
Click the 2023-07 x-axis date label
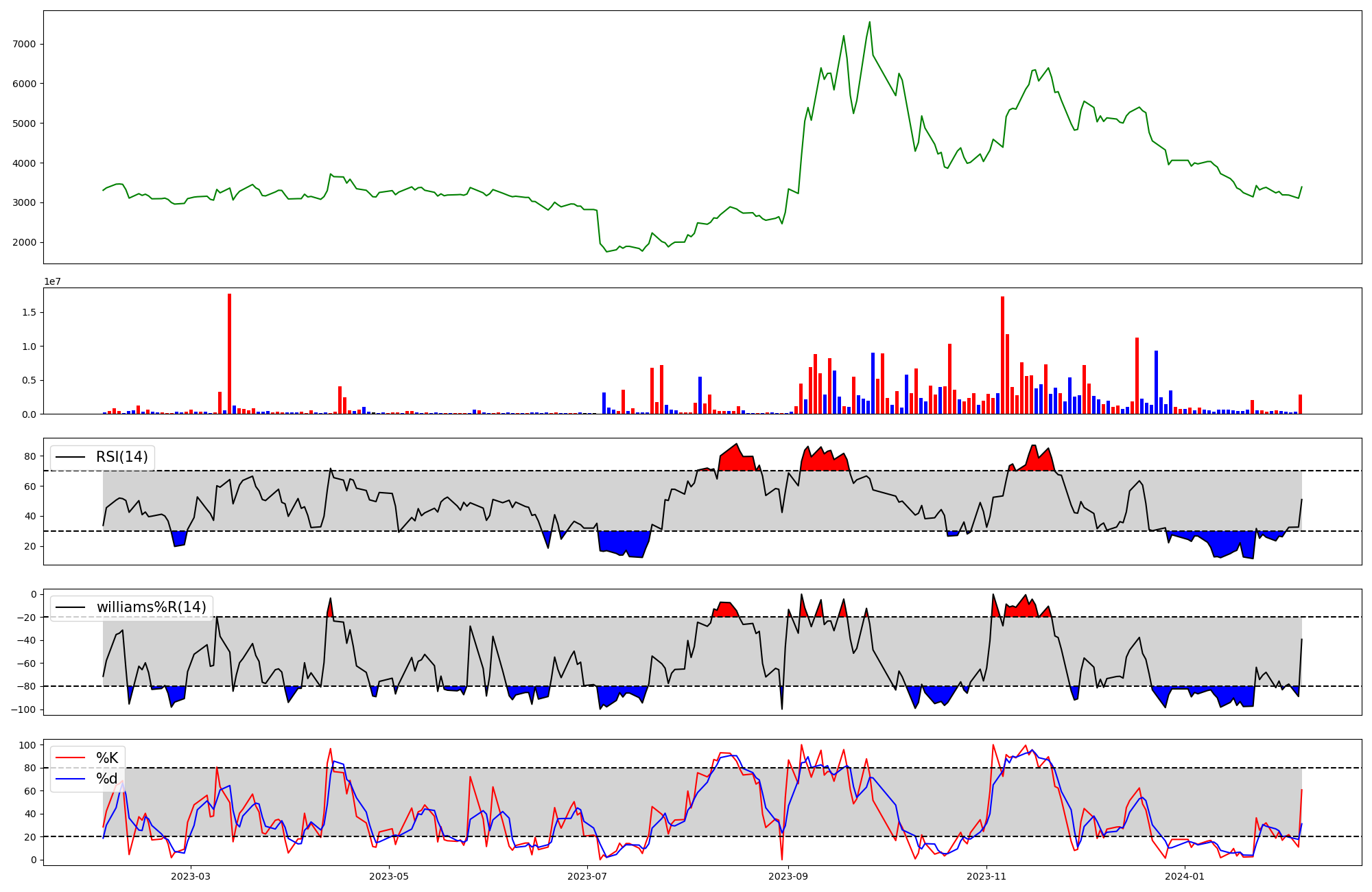(588, 876)
